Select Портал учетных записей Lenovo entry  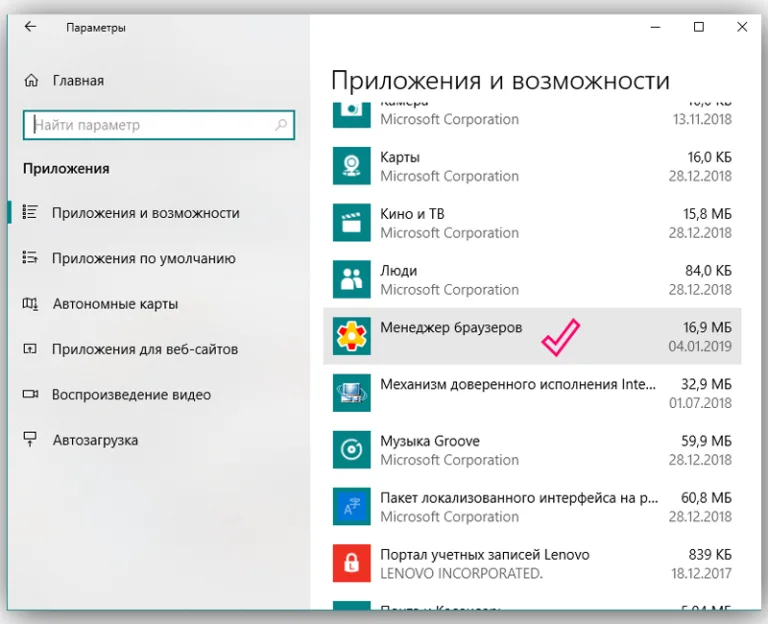485,555
